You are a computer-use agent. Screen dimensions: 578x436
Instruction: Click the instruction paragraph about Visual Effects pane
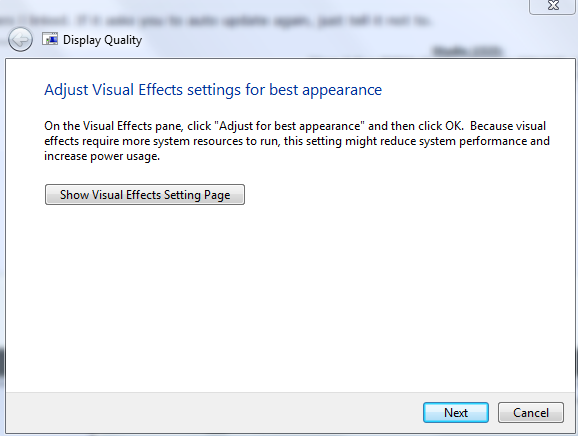(297, 141)
